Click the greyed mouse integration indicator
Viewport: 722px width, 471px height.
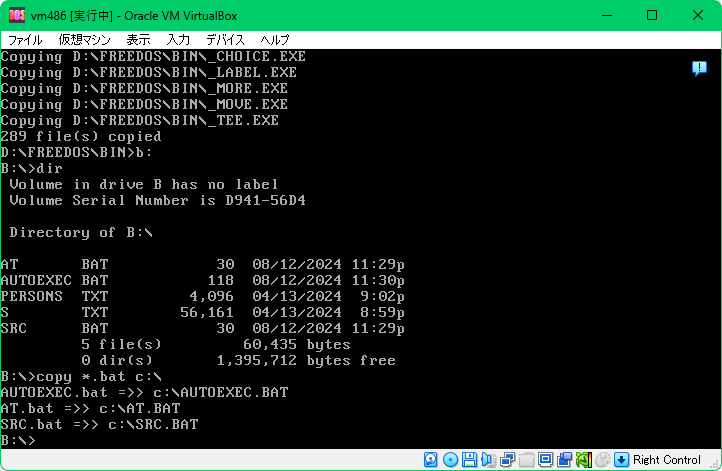coord(603,459)
